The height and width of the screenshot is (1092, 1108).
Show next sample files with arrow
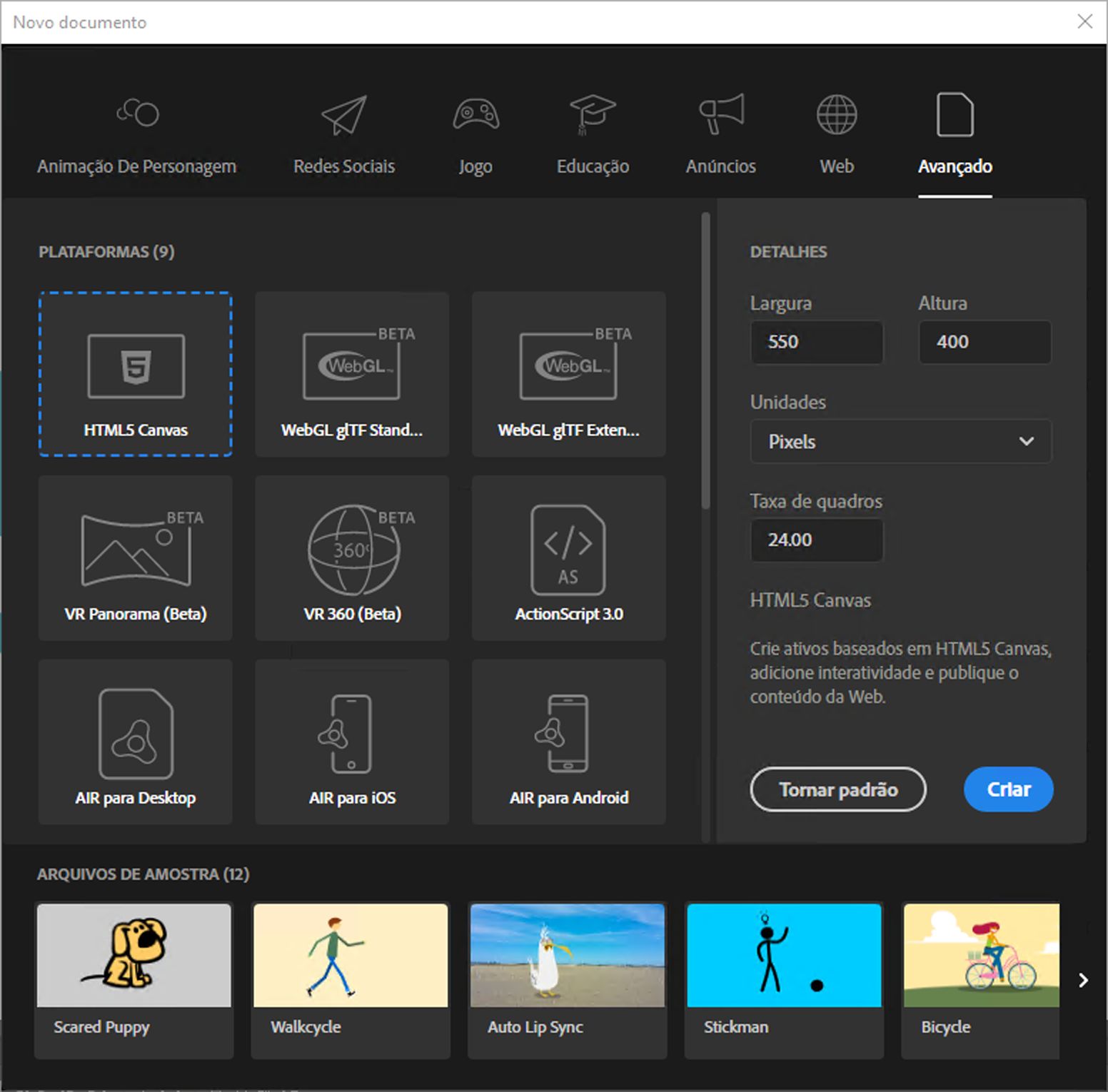click(x=1083, y=981)
